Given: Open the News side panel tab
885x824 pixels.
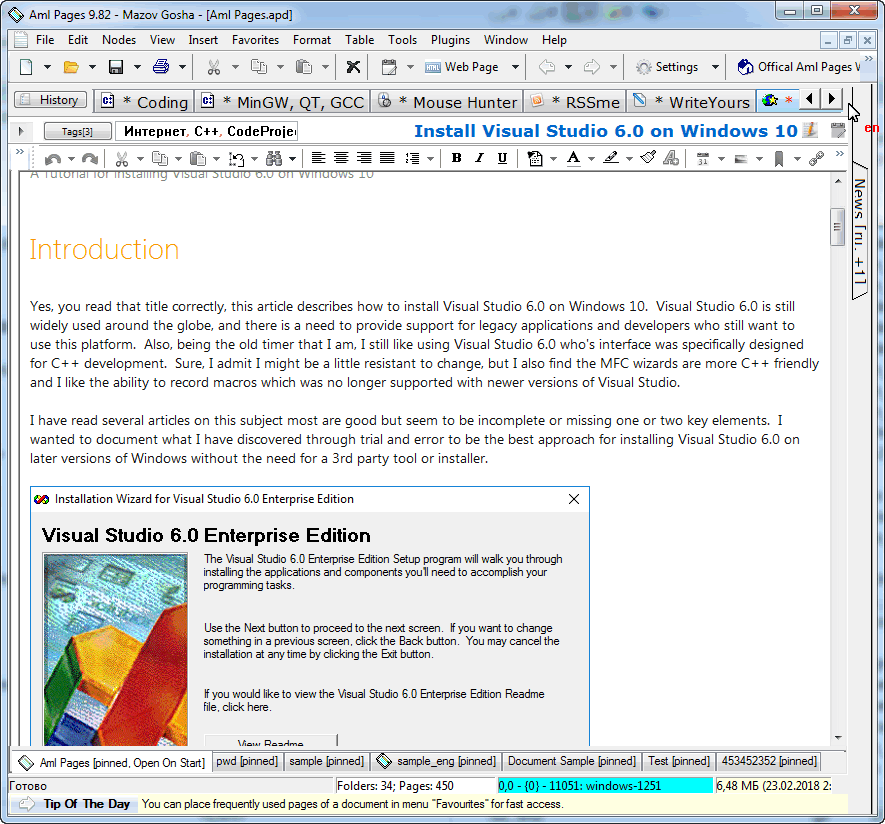Looking at the screenshot, I should pos(859,231).
